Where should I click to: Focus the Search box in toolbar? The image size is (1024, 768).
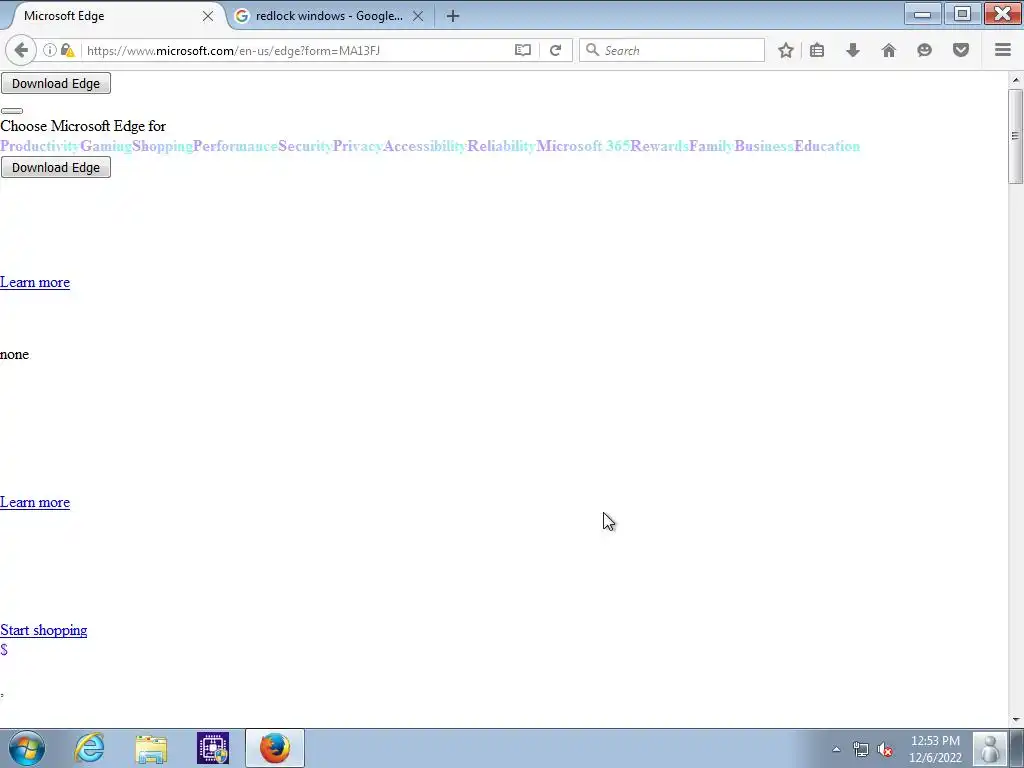pos(671,50)
